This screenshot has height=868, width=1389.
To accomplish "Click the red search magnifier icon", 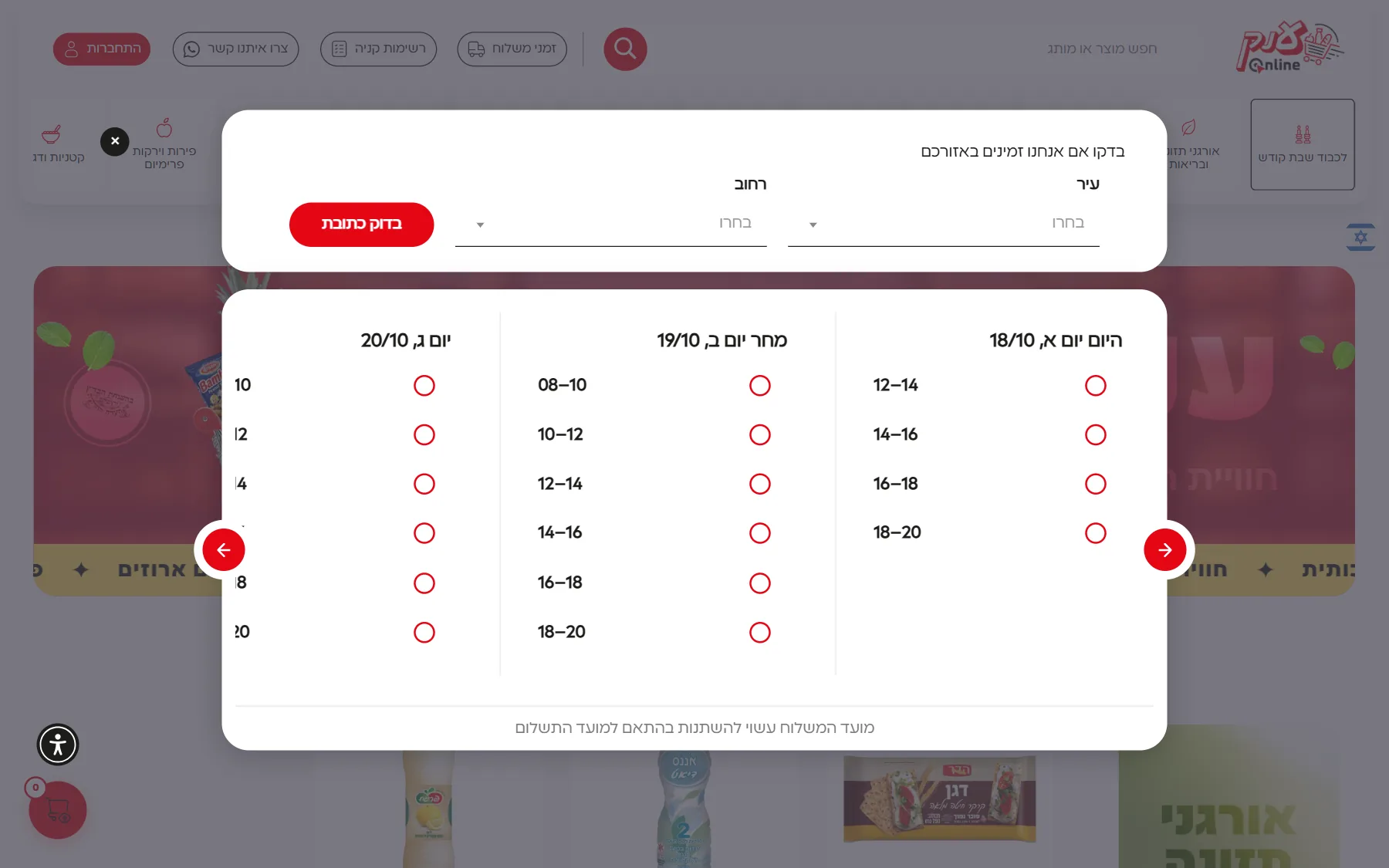I will 625,49.
